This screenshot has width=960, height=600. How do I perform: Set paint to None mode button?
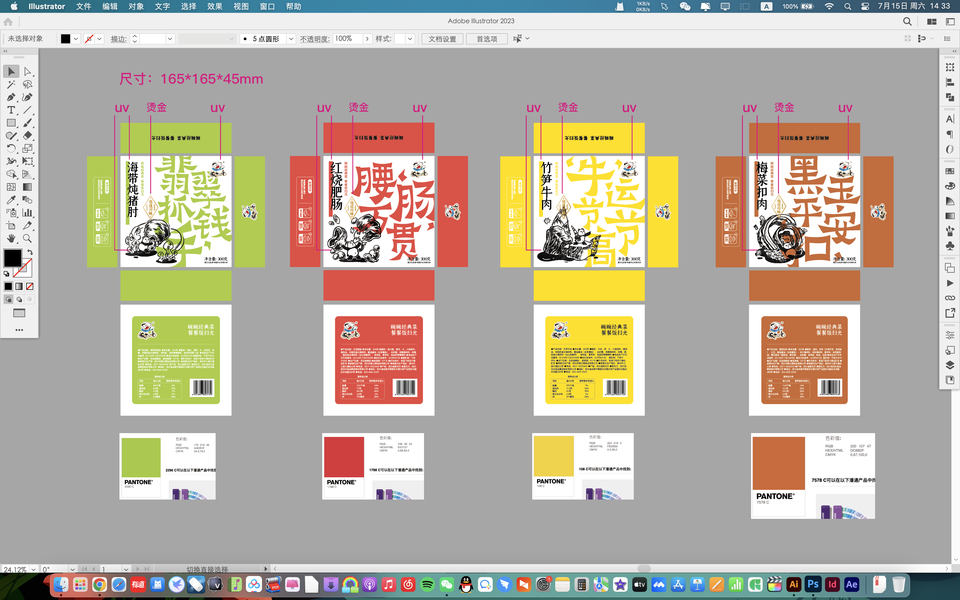(30, 287)
